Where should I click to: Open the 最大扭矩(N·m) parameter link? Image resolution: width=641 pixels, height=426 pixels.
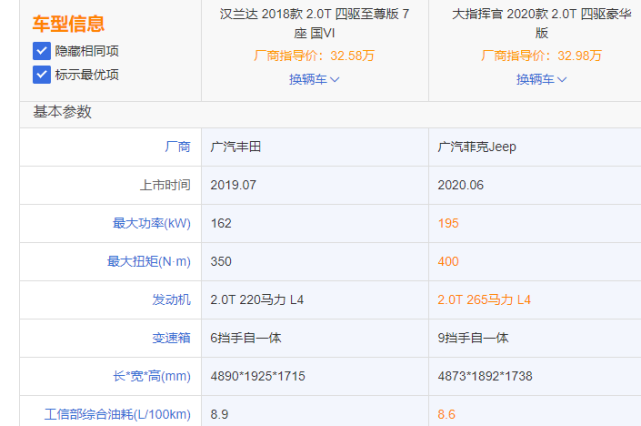point(149,261)
